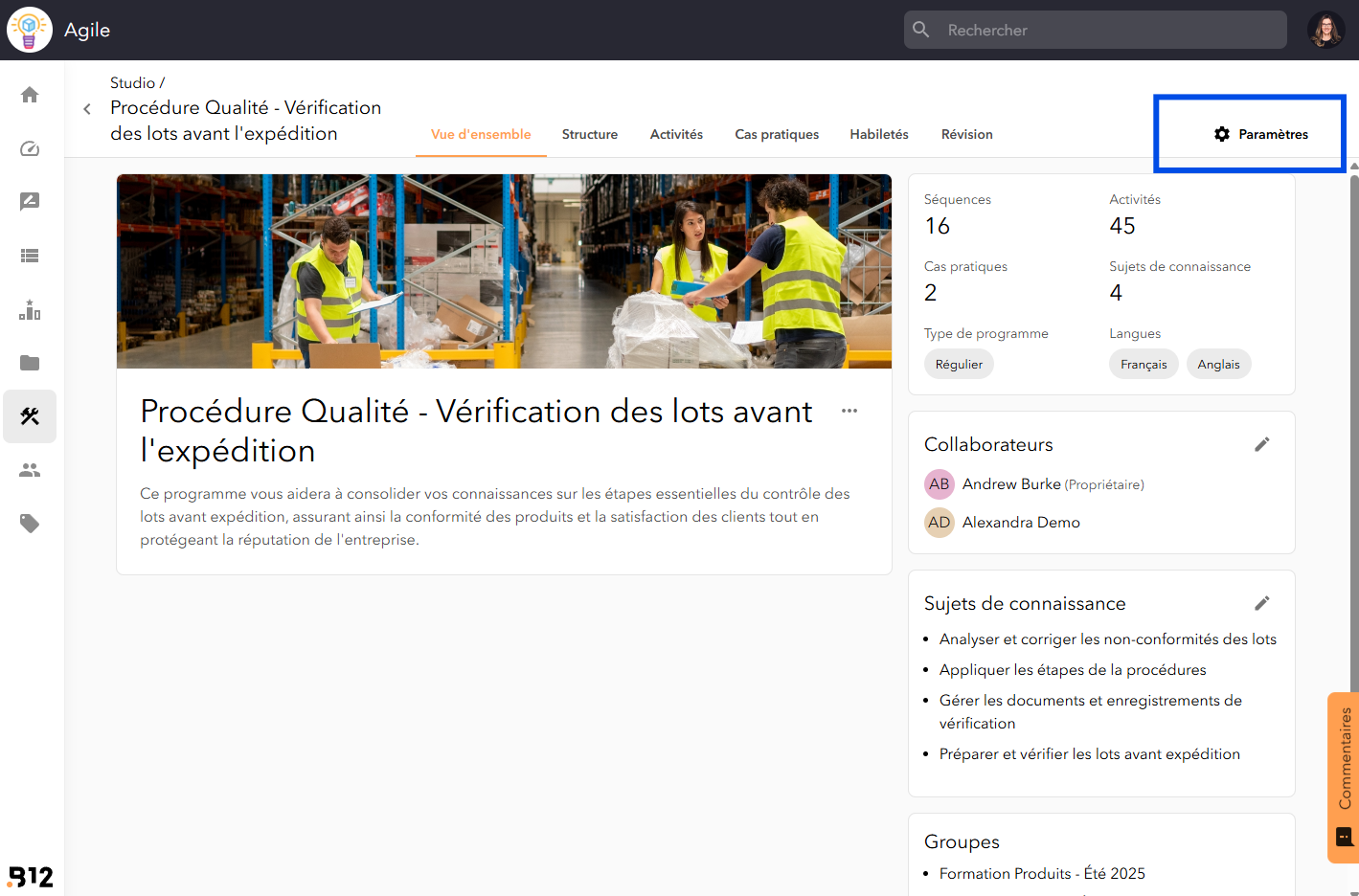Select the Studio tools icon in sidebar
This screenshot has width=1359, height=896.
30,416
